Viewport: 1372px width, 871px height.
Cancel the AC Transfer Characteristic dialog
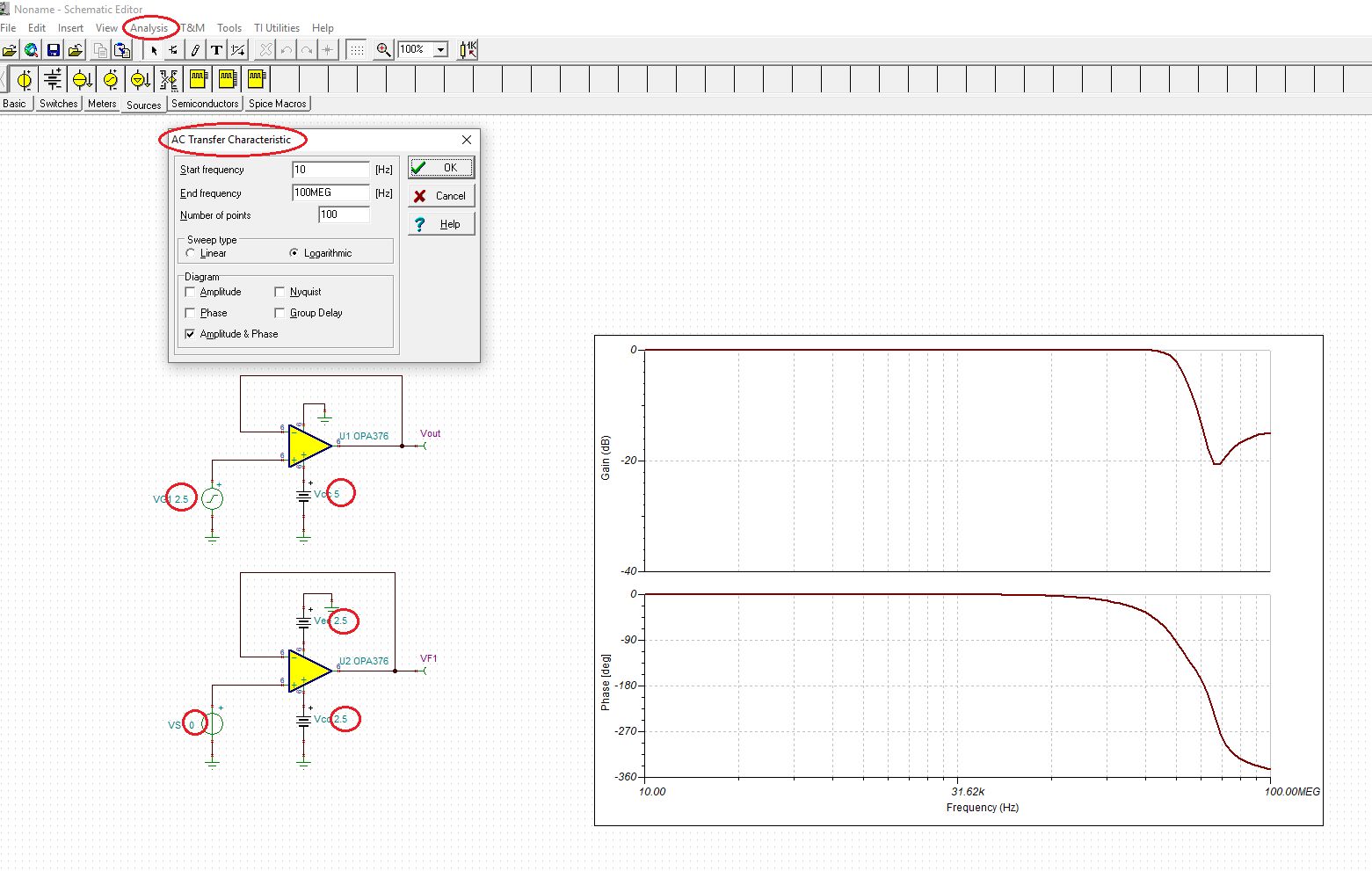(x=441, y=196)
